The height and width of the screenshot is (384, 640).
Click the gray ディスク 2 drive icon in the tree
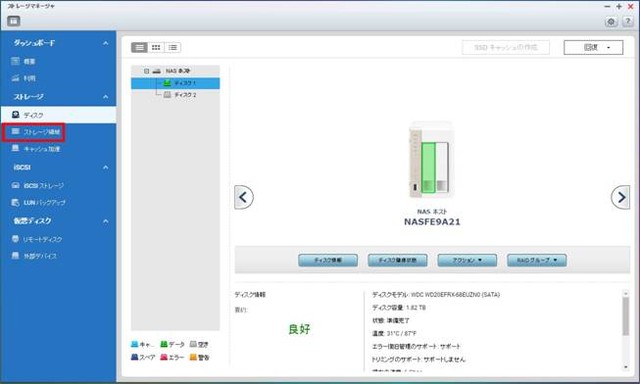click(x=167, y=95)
